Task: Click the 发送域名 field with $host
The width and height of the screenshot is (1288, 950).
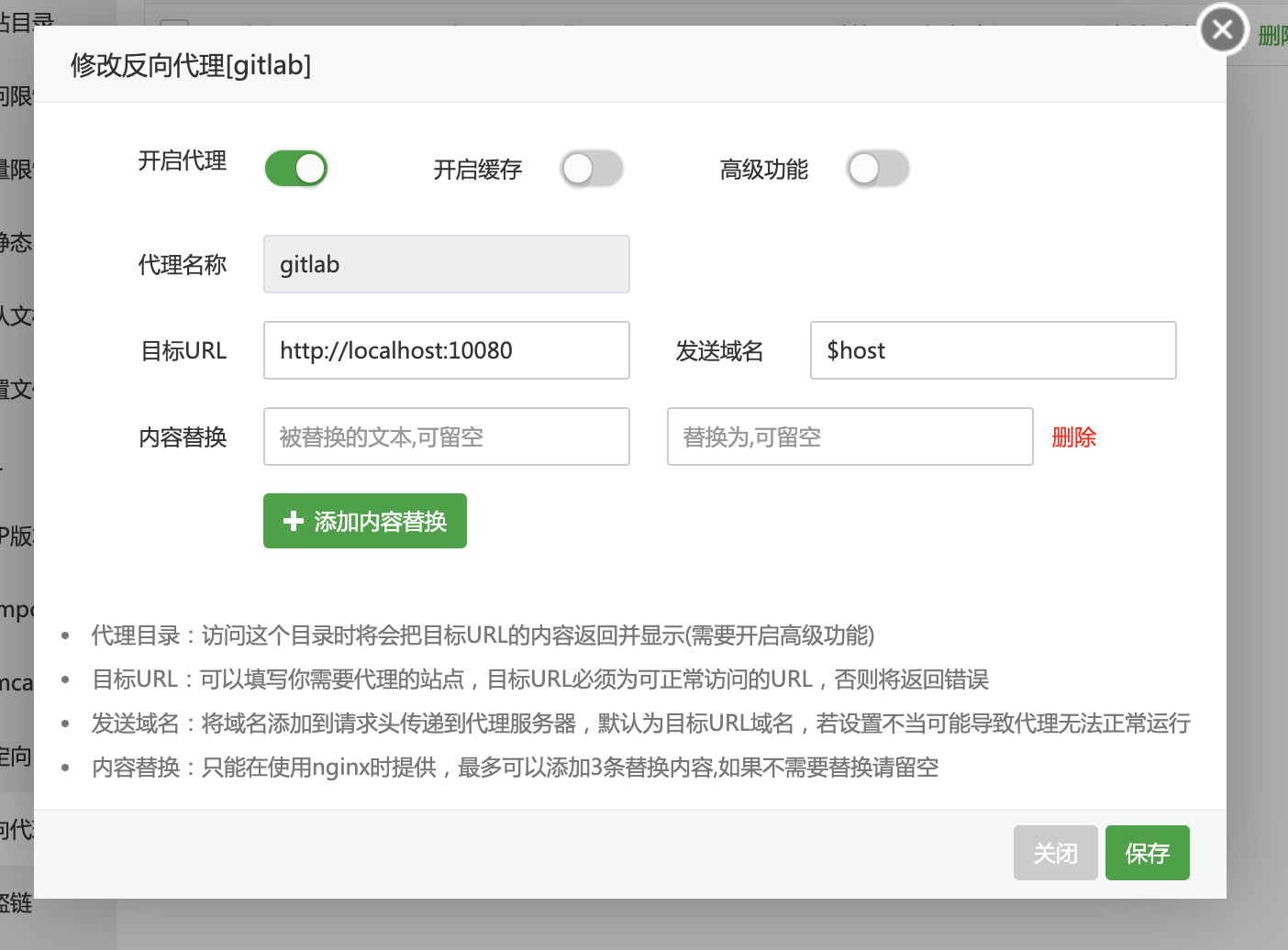Action: click(x=994, y=350)
